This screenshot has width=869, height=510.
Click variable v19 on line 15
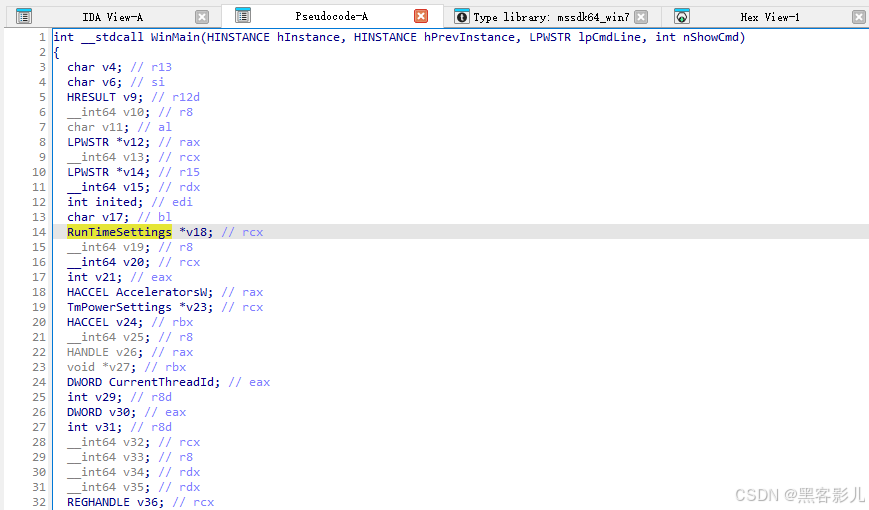(x=136, y=247)
